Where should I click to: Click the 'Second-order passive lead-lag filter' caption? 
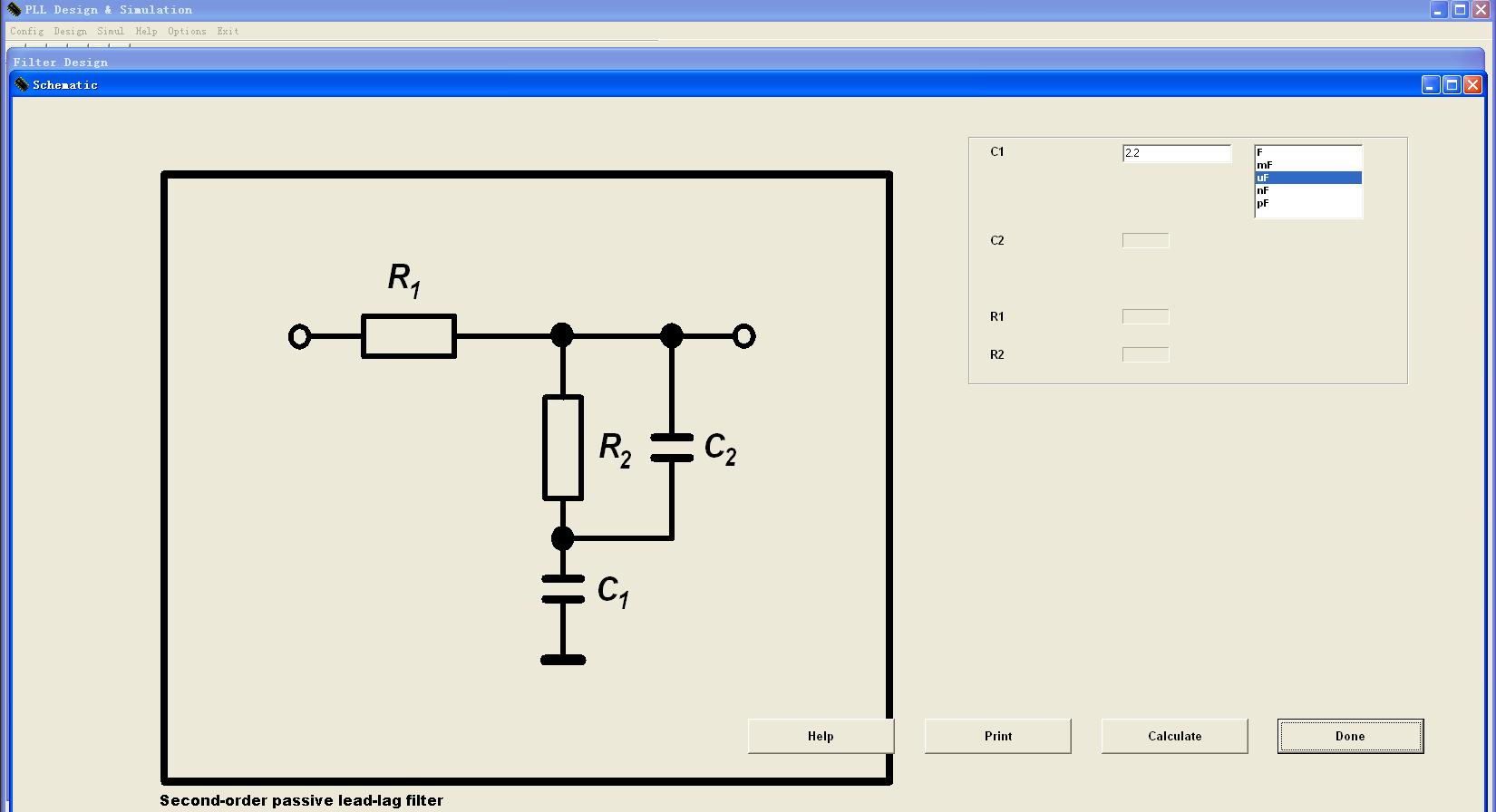(302, 800)
